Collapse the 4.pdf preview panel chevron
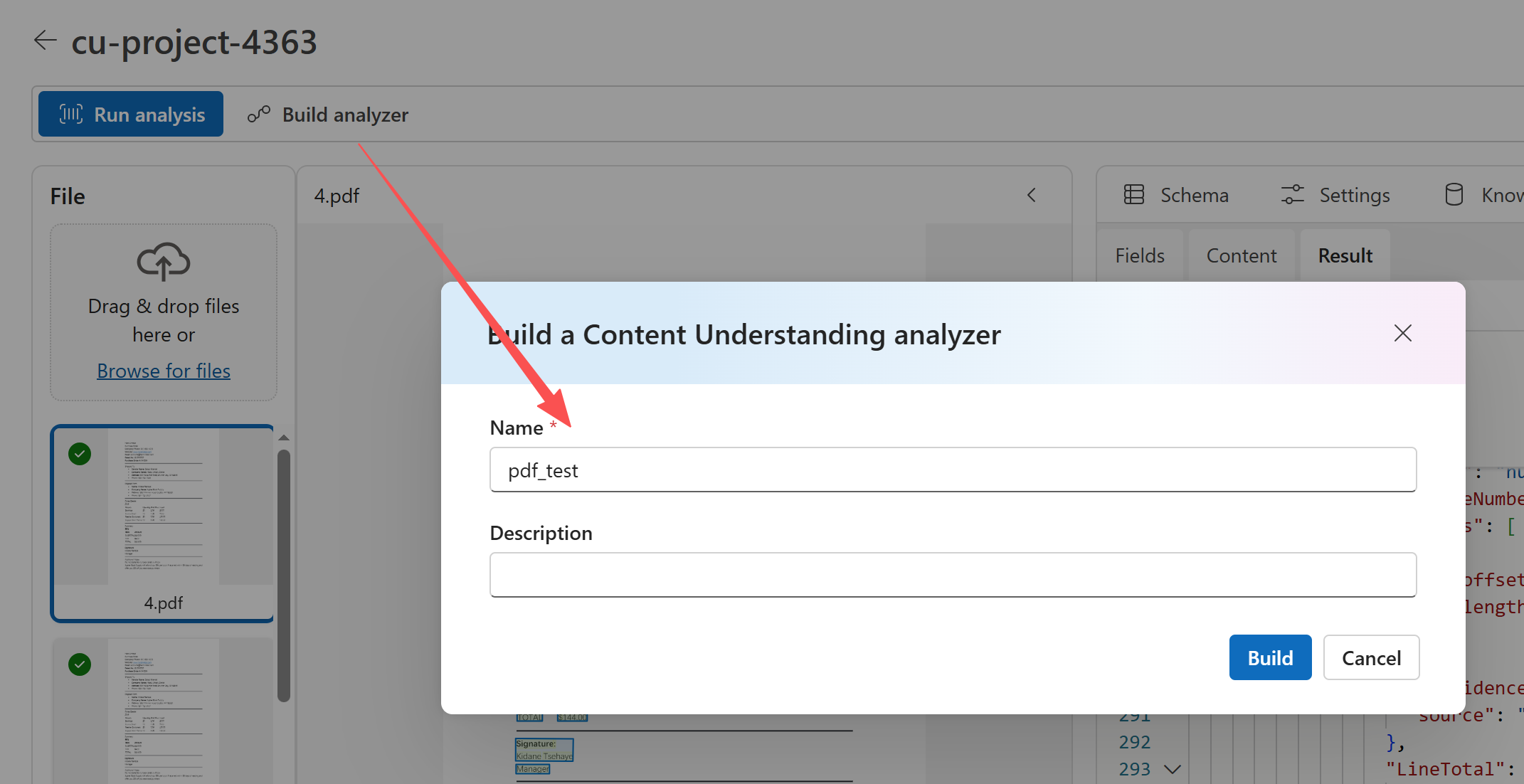1524x784 pixels. click(1032, 195)
